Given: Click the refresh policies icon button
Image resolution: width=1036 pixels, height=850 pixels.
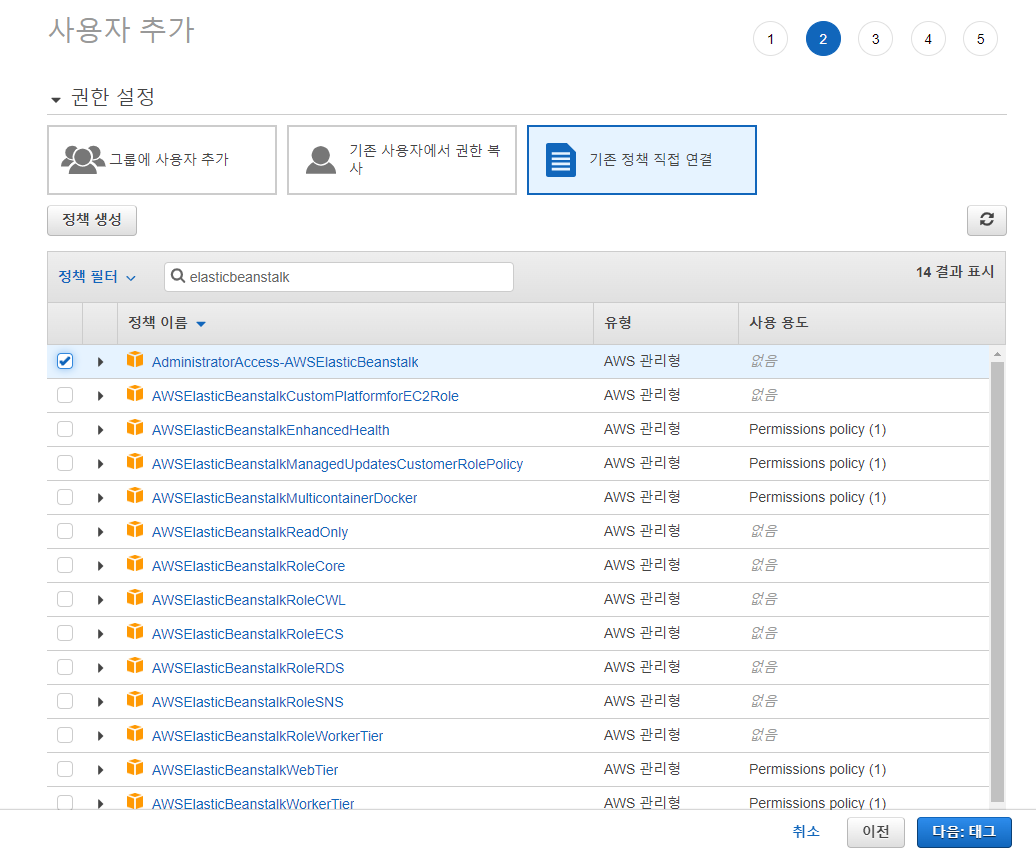Looking at the screenshot, I should click(986, 220).
